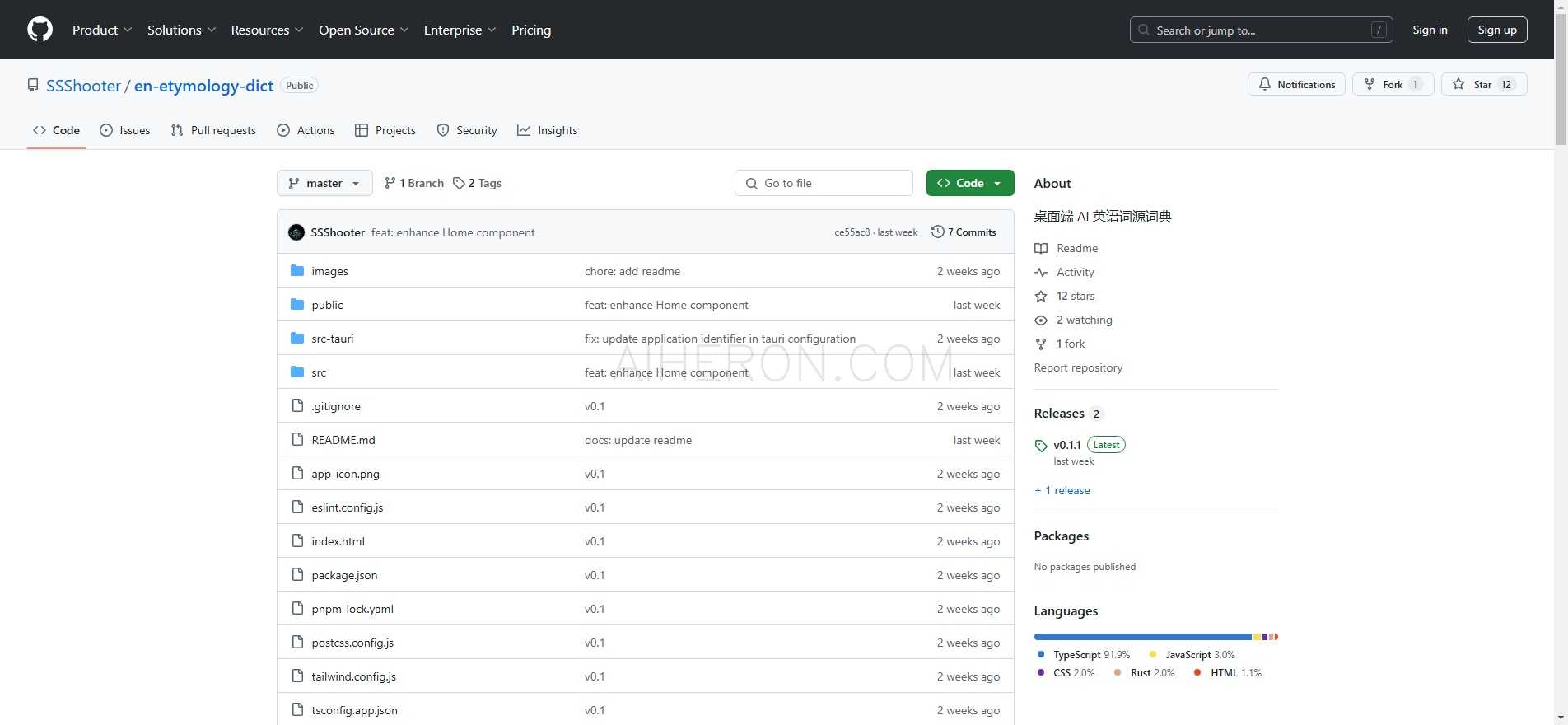Click the fork icon next to 1 fork
This screenshot has width=1568, height=725.
coord(1041,344)
